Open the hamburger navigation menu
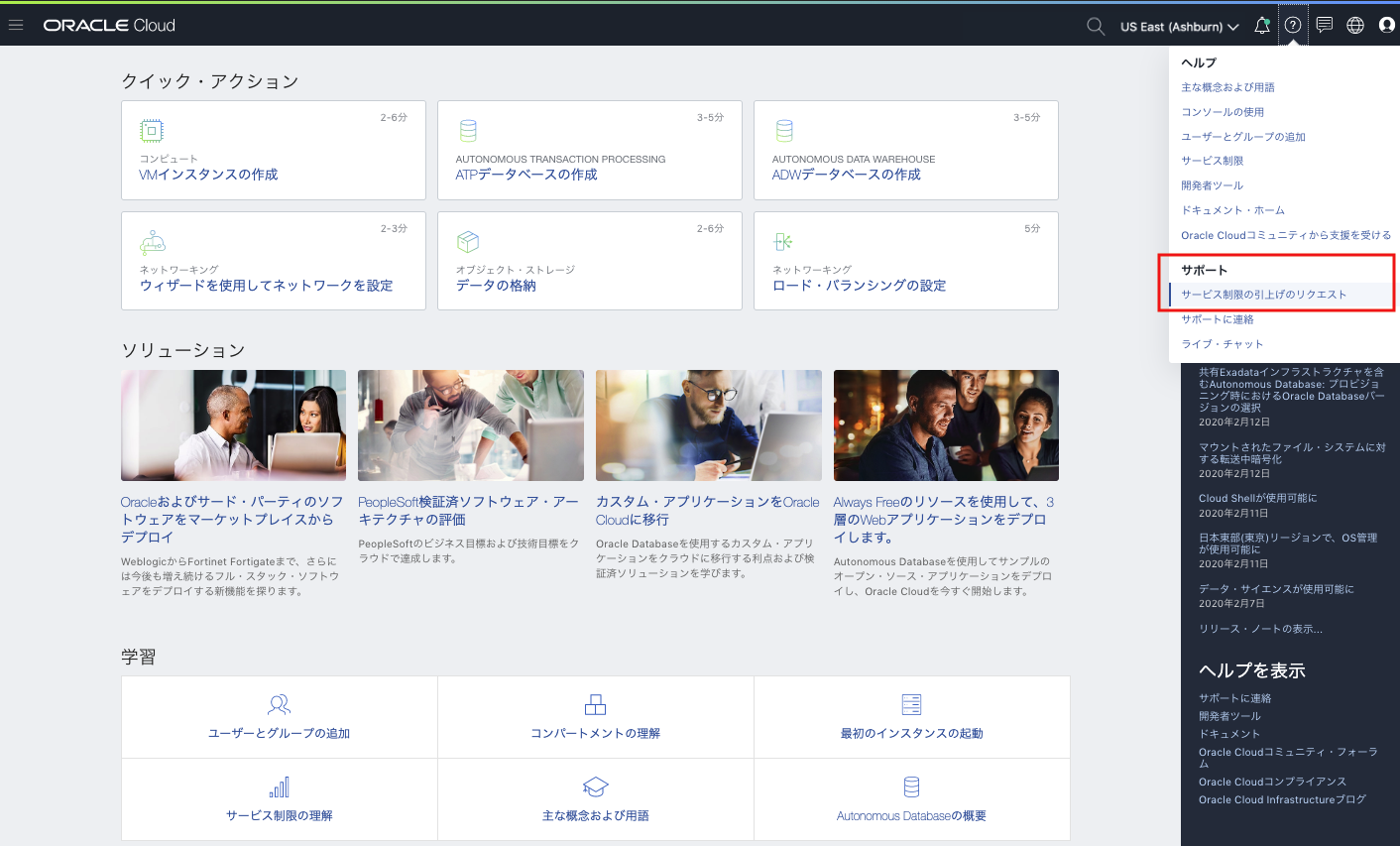 (16, 25)
